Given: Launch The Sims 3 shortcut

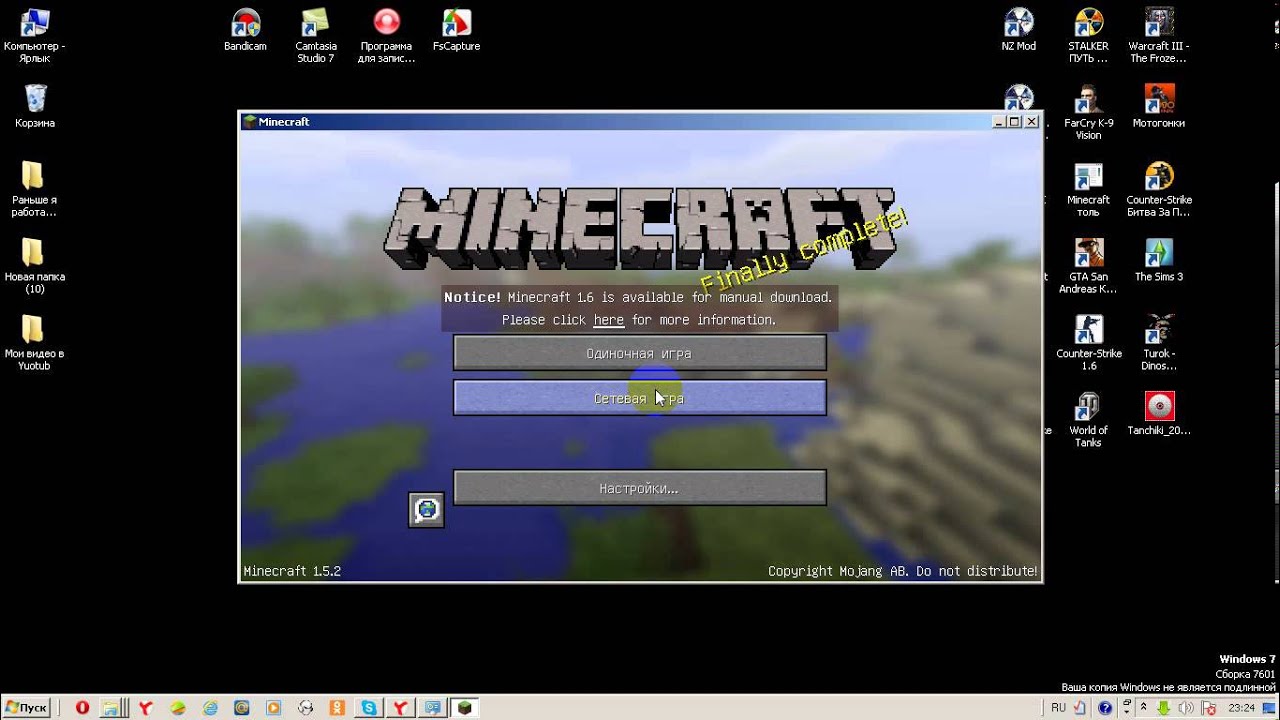Looking at the screenshot, I should click(x=1159, y=260).
